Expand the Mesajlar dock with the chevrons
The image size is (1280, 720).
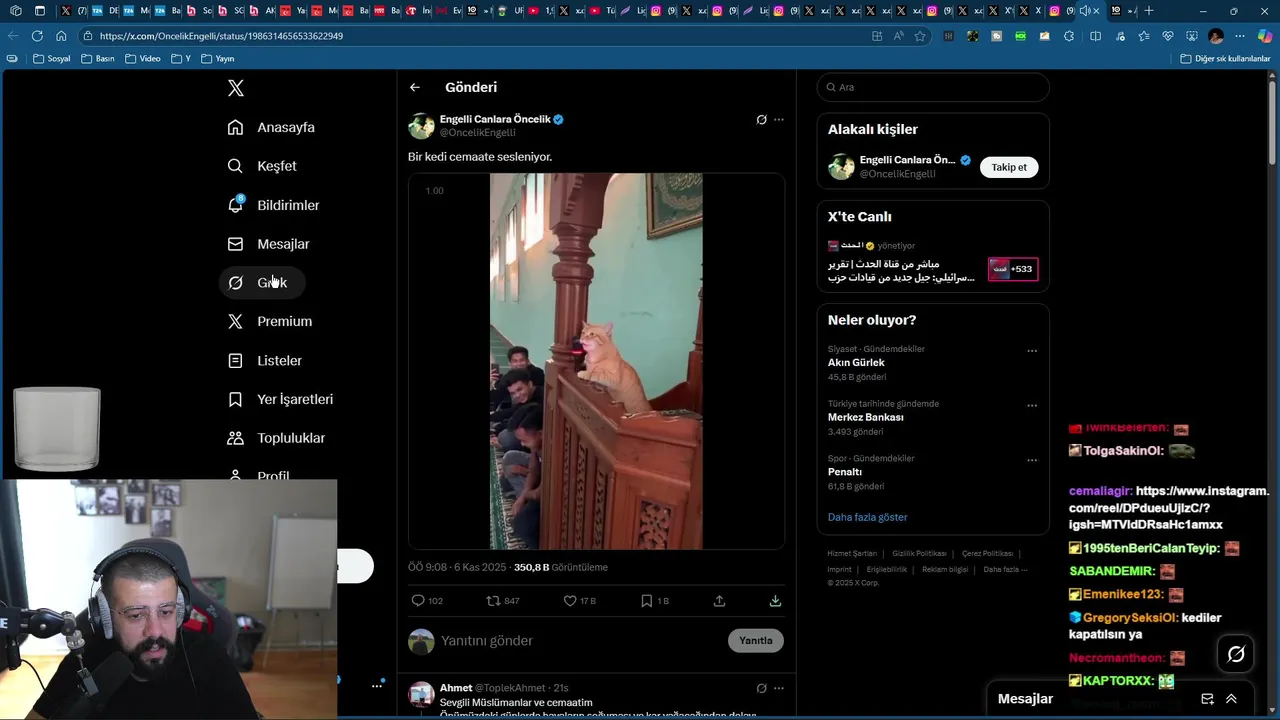click(1231, 699)
